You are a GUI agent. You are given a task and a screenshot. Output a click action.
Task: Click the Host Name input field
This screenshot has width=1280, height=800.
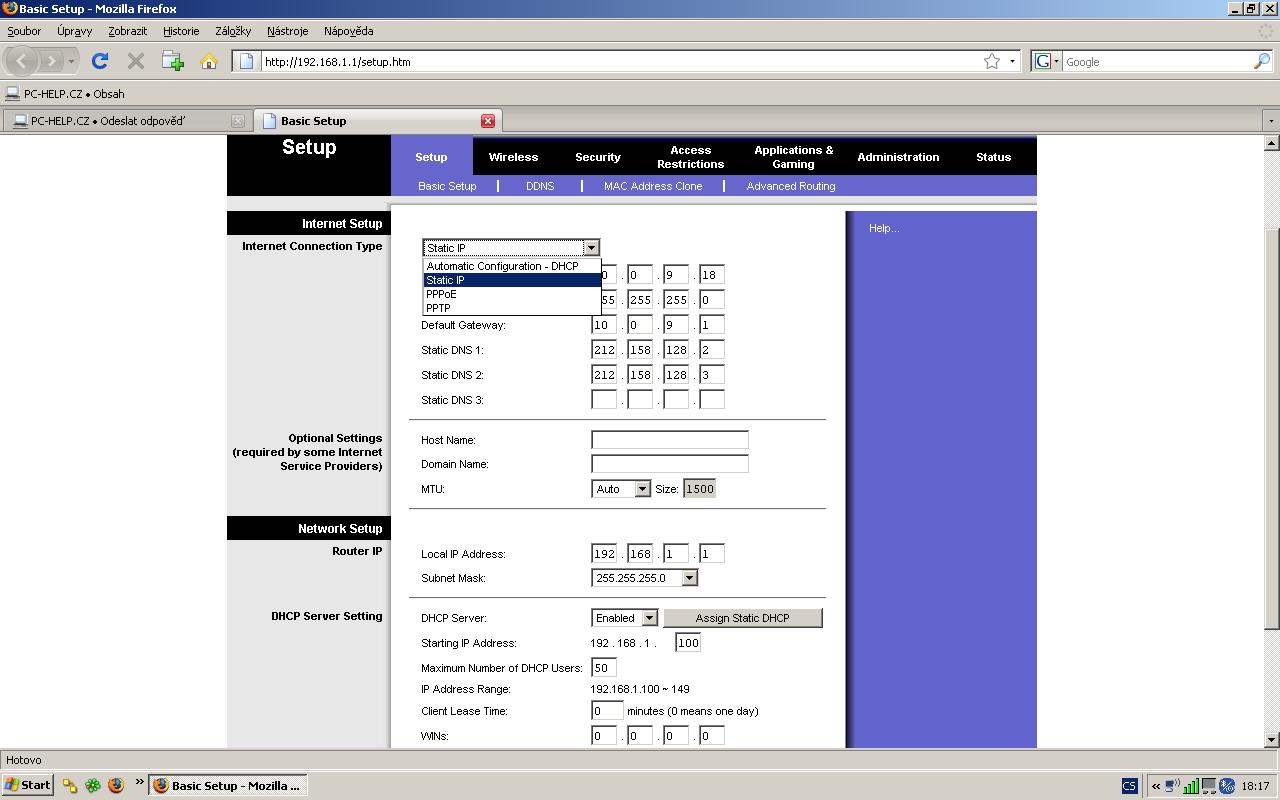(x=669, y=440)
